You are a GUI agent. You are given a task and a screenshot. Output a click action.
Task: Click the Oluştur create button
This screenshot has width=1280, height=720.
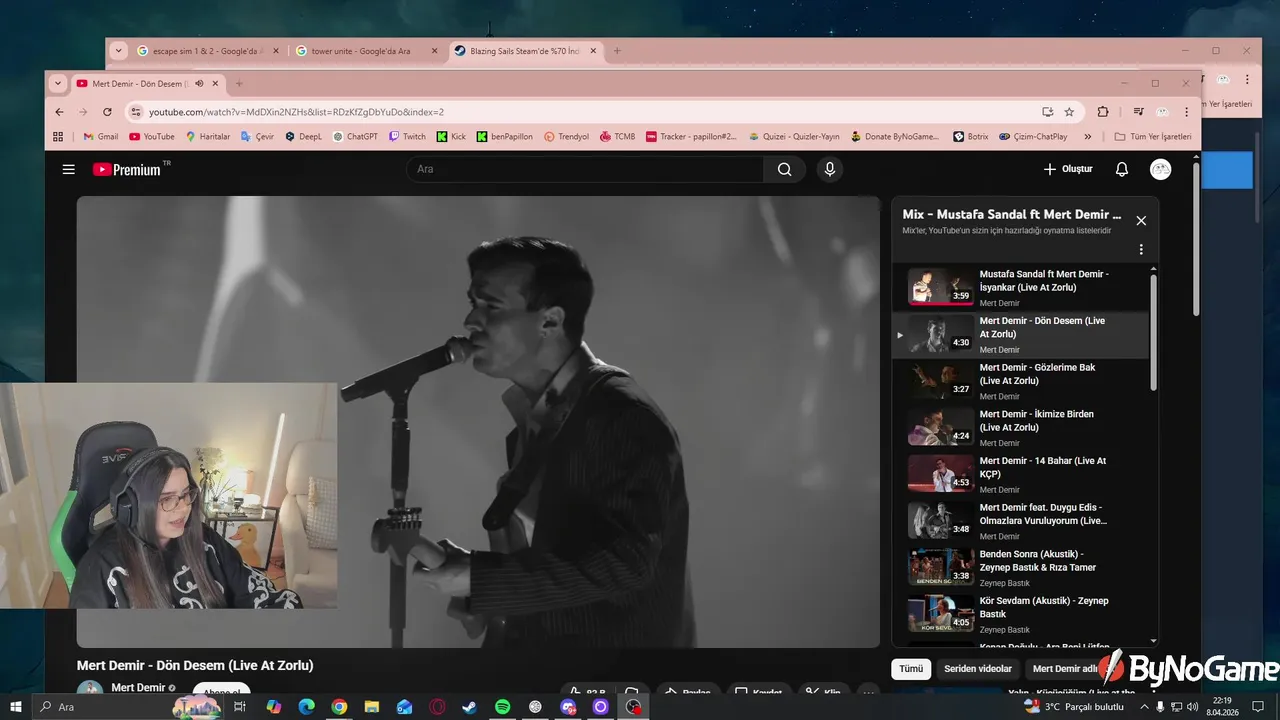(1068, 169)
